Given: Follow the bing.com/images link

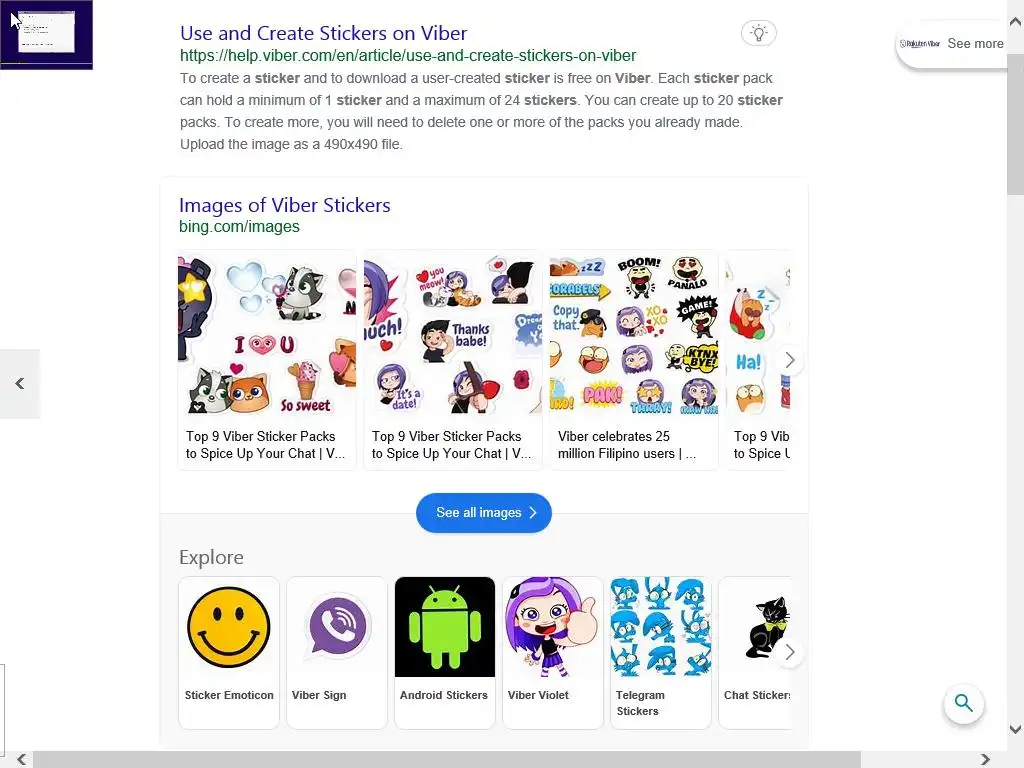Looking at the screenshot, I should tap(239, 227).
